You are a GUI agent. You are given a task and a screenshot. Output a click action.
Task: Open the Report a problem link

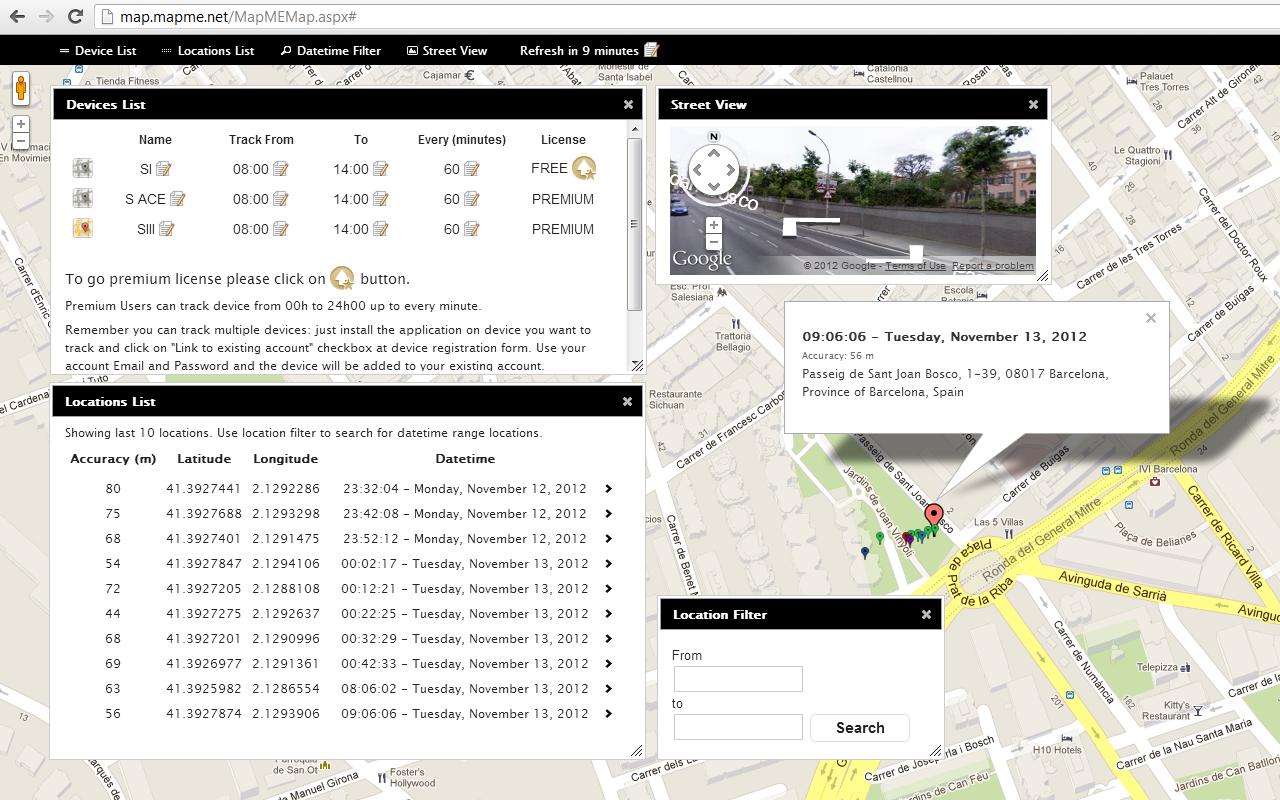pyautogui.click(x=992, y=266)
